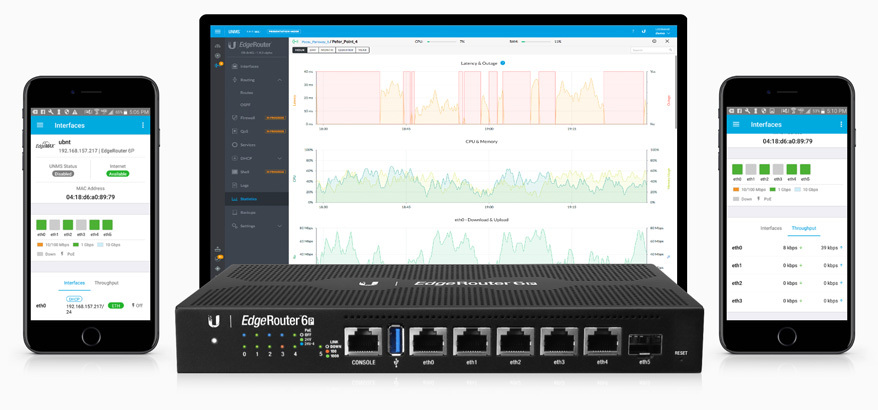Open hamburger menu on right phone
Viewport: 878px width, 410px height.
coord(736,124)
